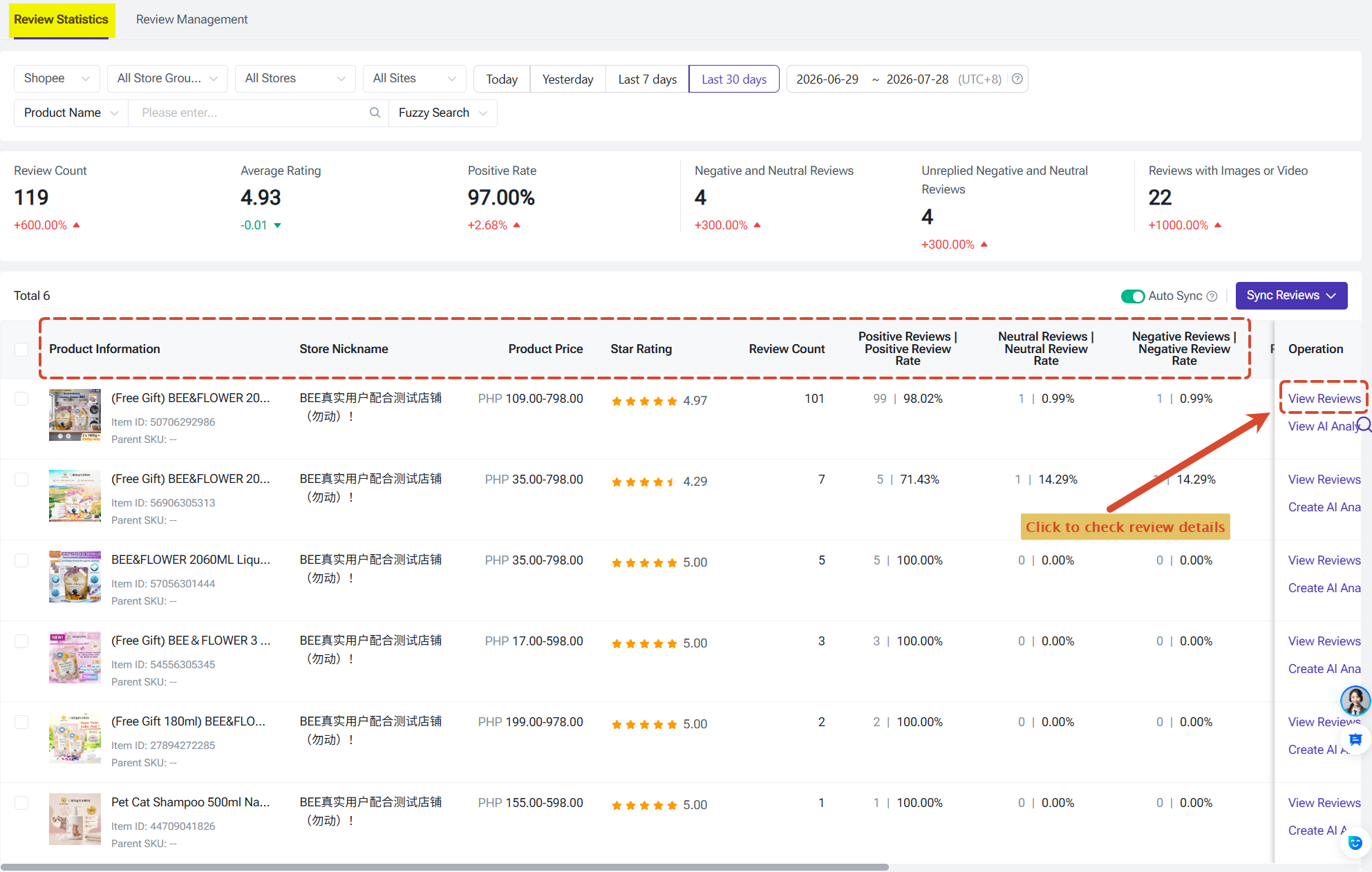The image size is (1372, 872).
Task: Click the blue message chat icon on right edge
Action: point(1355,739)
